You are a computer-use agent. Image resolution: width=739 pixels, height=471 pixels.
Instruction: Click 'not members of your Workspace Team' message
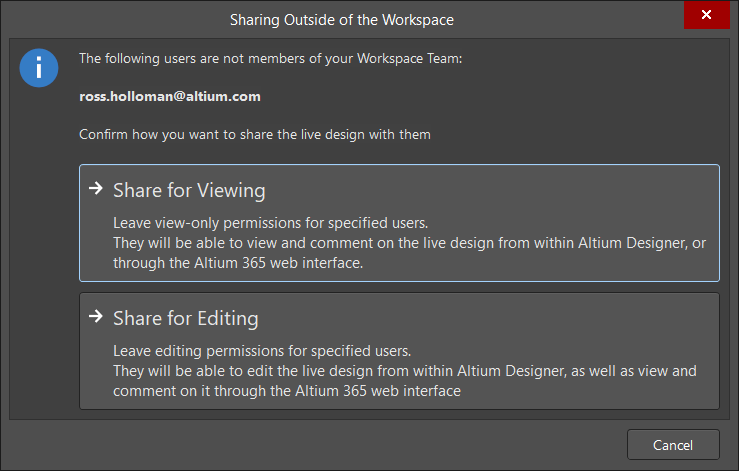coord(271,58)
